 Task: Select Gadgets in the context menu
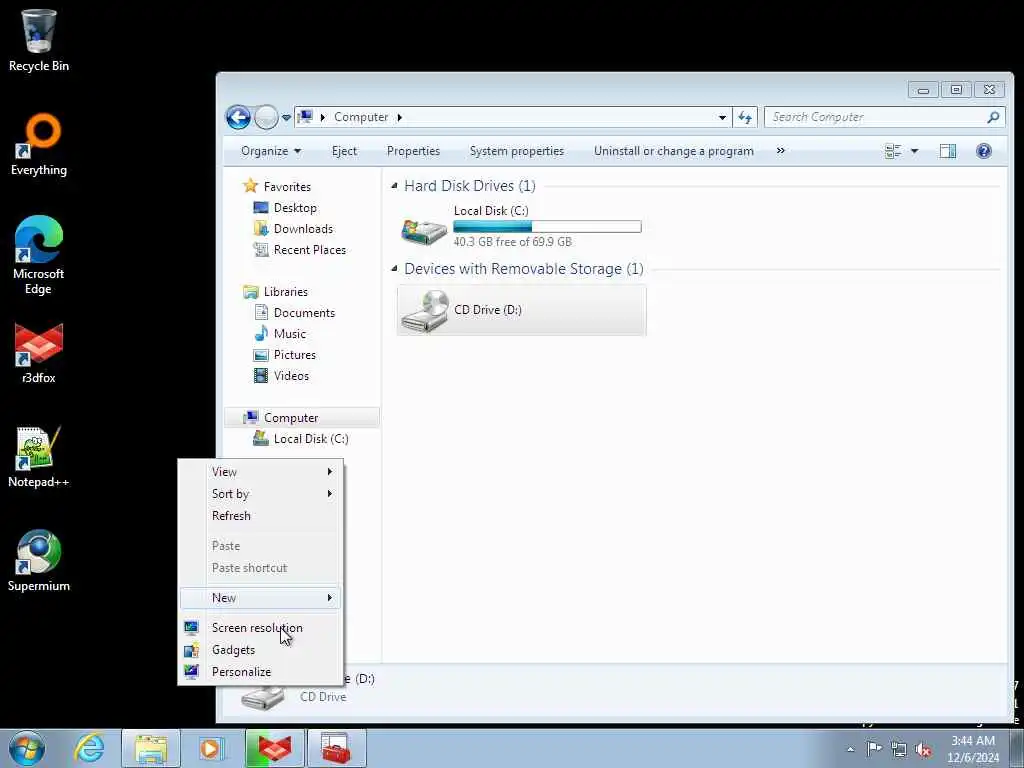coord(261,650)
